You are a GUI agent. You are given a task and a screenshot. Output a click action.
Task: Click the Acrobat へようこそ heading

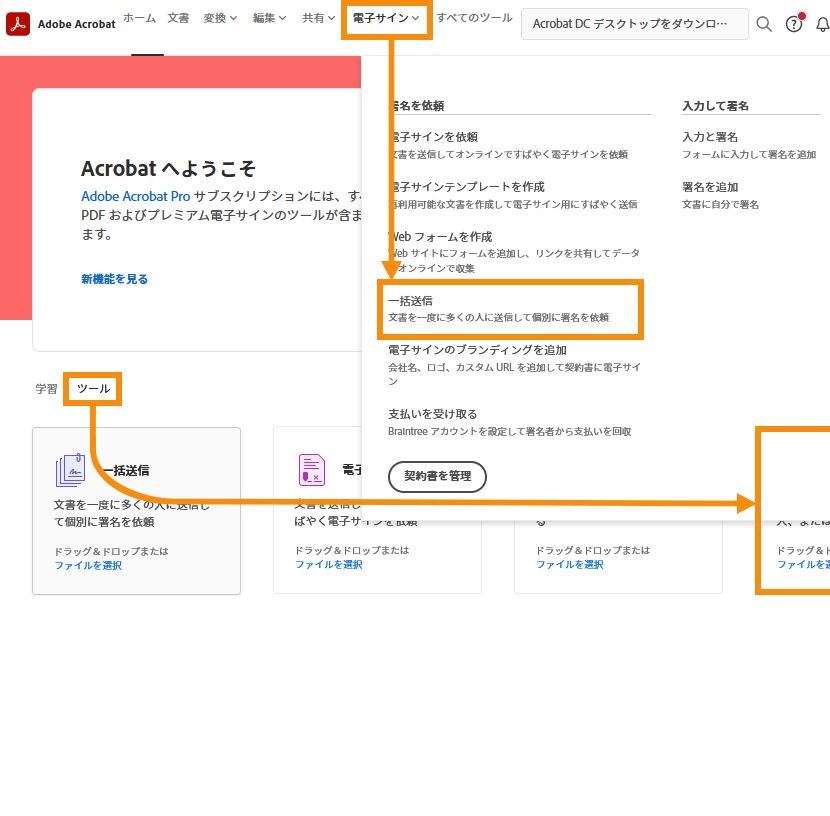click(168, 169)
